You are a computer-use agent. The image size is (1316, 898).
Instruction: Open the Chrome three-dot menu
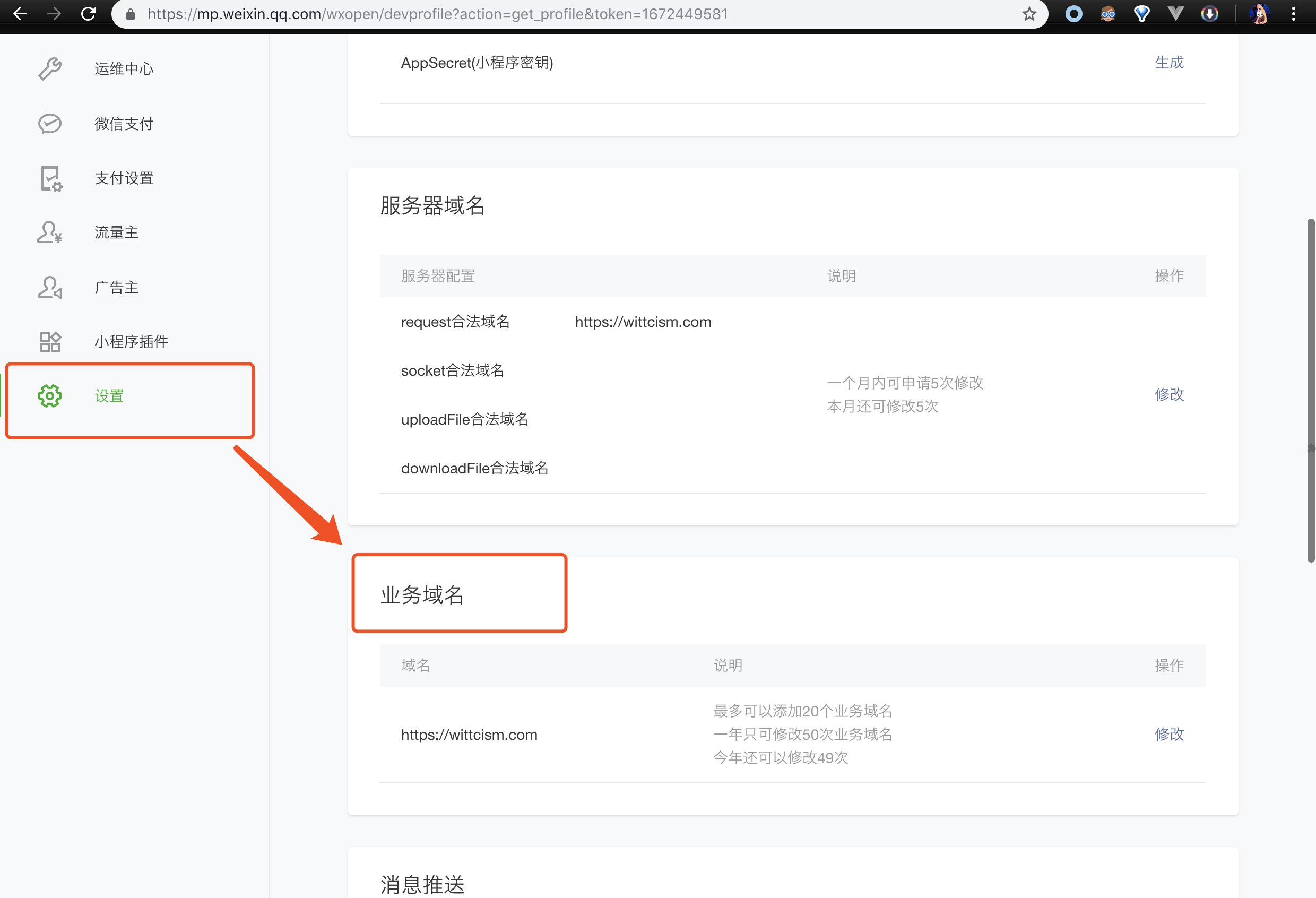click(1293, 14)
